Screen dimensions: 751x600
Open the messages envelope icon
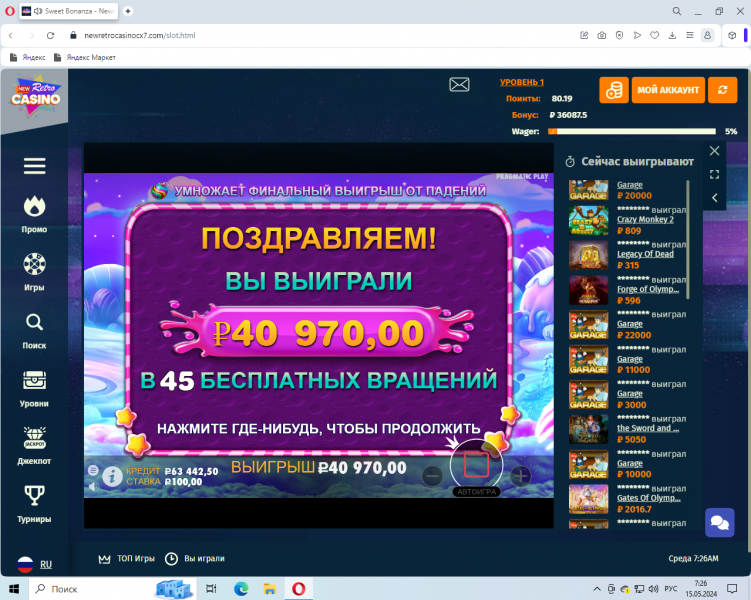tap(459, 85)
